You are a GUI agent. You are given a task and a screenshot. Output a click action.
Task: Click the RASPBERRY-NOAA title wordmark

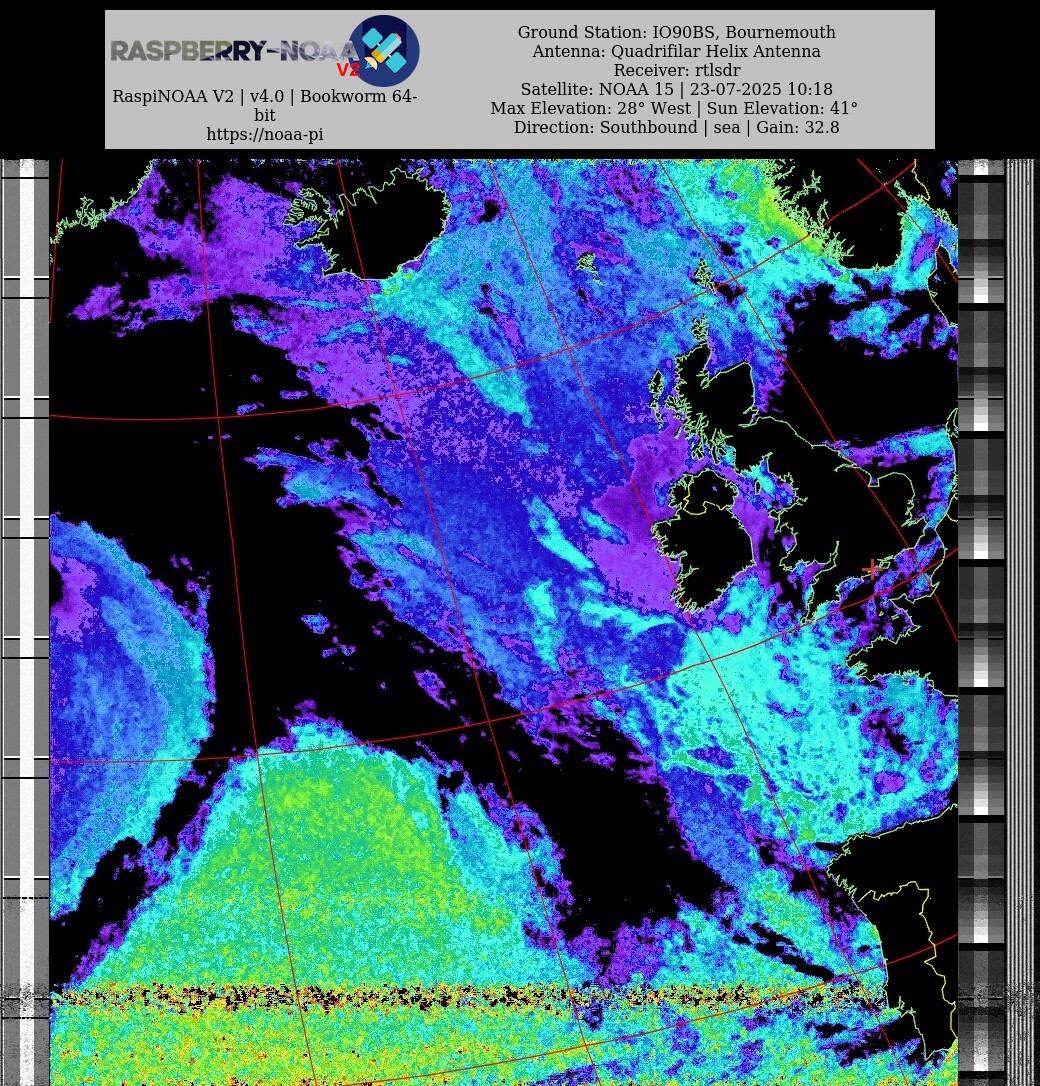(x=234, y=51)
